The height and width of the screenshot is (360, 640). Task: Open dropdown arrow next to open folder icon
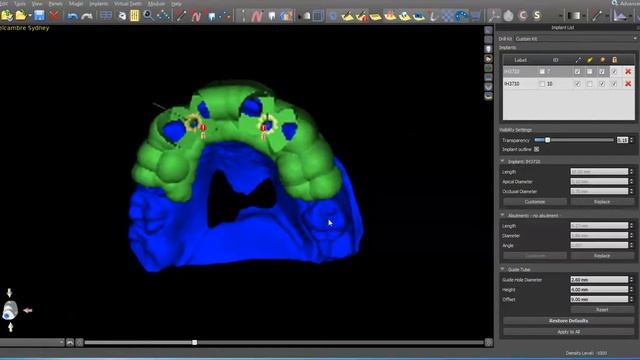[x=30, y=16]
